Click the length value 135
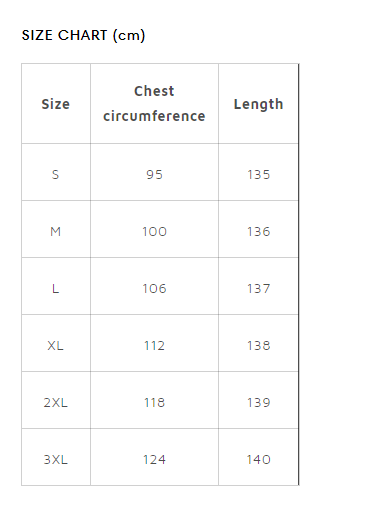This screenshot has height=519, width=365. pos(258,175)
